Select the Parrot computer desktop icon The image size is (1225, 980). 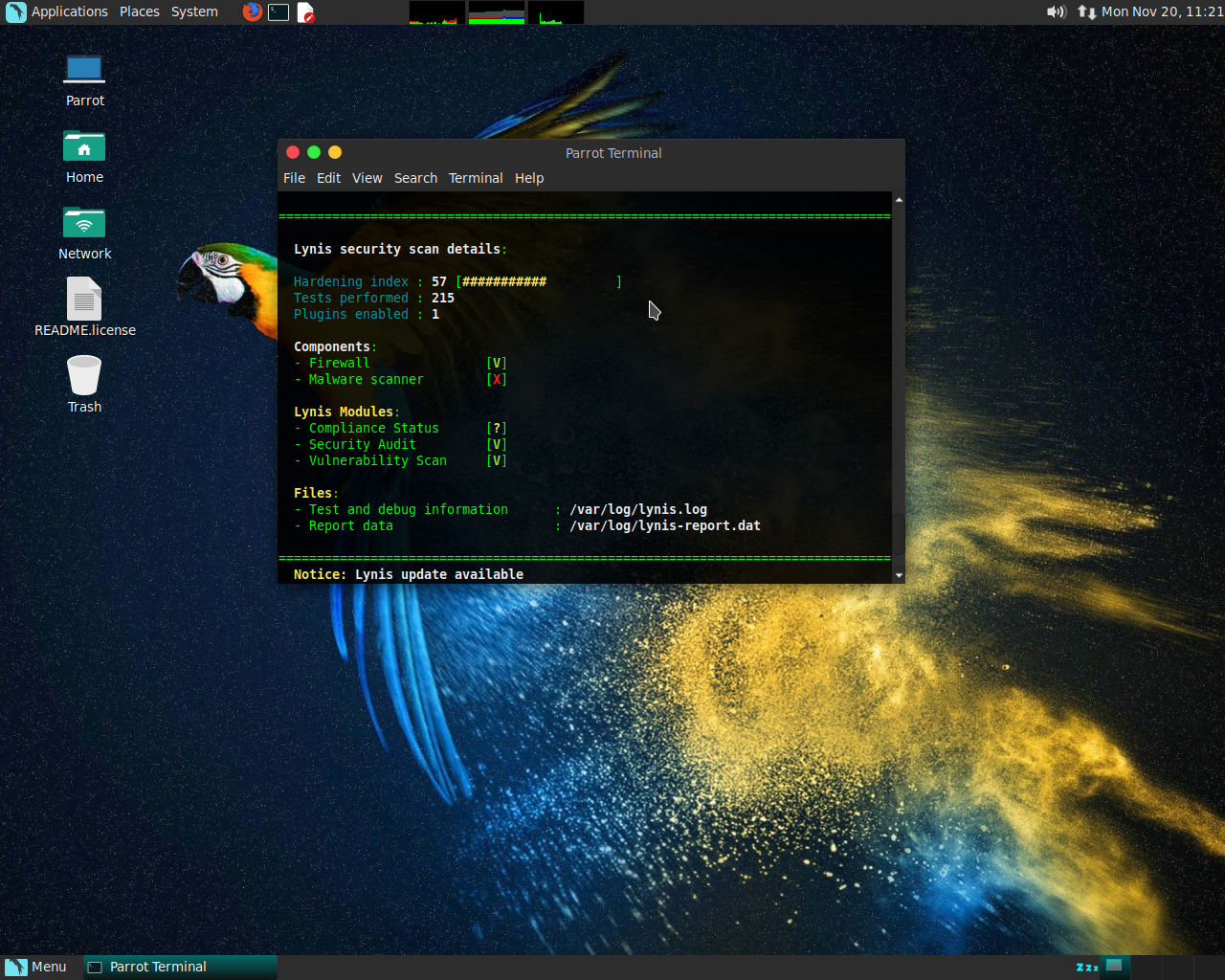(84, 80)
